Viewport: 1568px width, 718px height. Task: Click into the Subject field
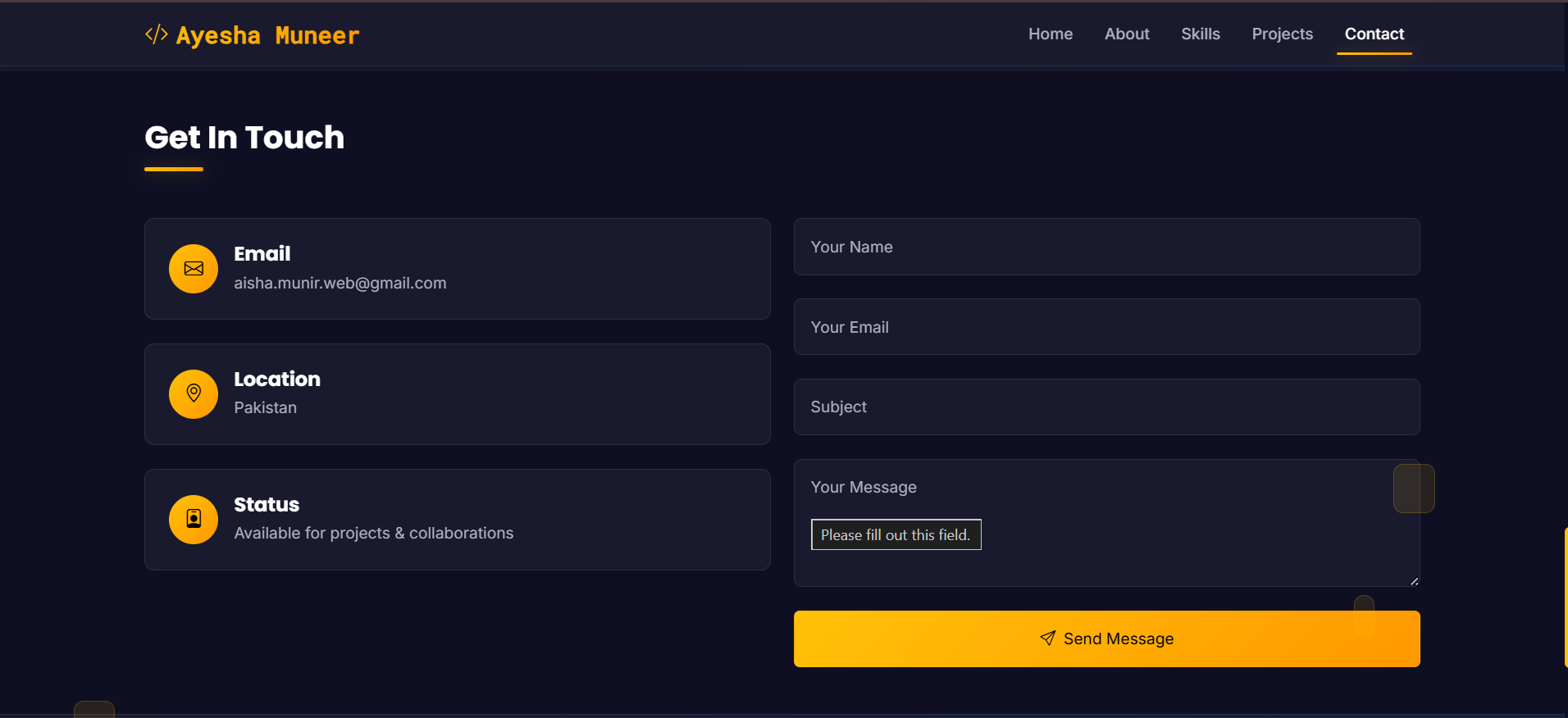point(1106,407)
